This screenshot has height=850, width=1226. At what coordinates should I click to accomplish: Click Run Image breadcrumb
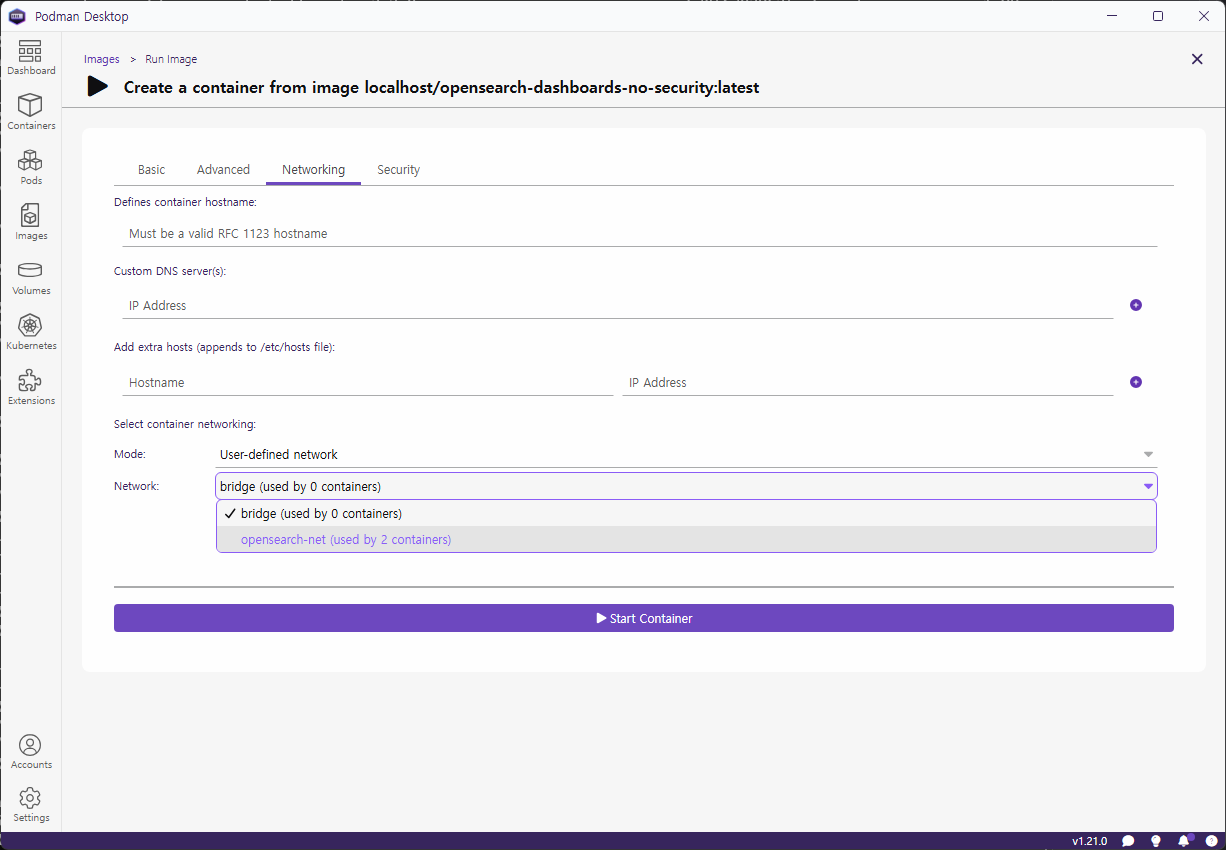[171, 59]
